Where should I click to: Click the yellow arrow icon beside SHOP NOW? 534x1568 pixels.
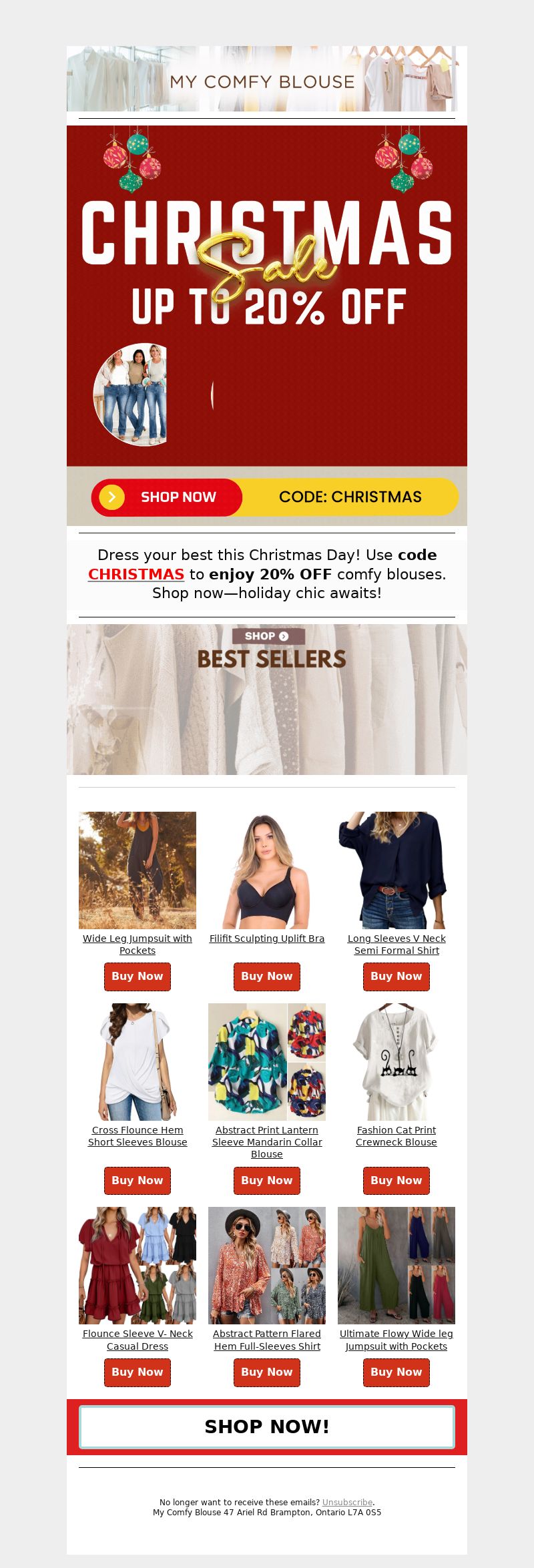pyautogui.click(x=112, y=497)
